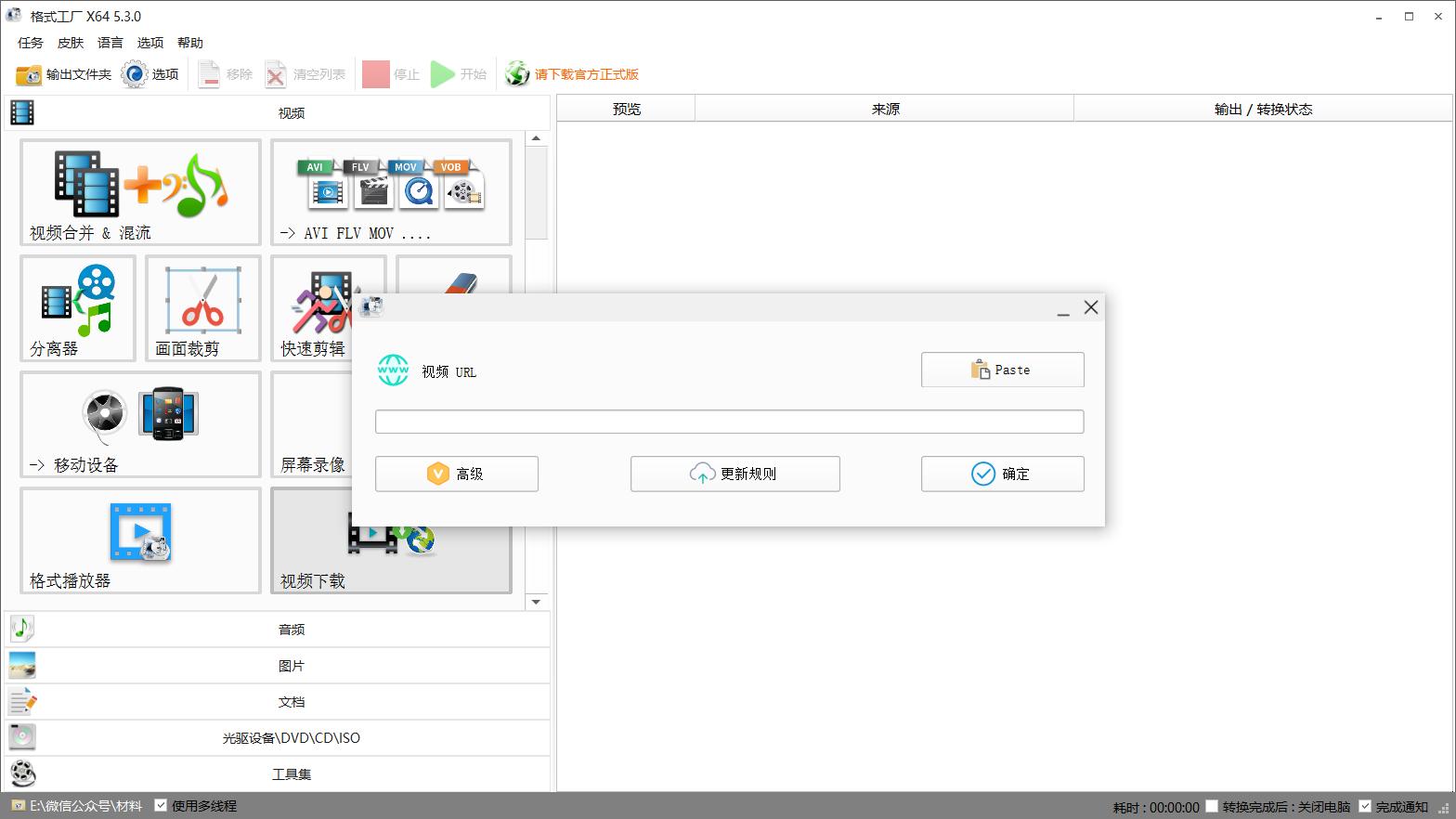This screenshot has height=819, width=1456.
Task: Launch 格式播放器
Action: [x=140, y=540]
